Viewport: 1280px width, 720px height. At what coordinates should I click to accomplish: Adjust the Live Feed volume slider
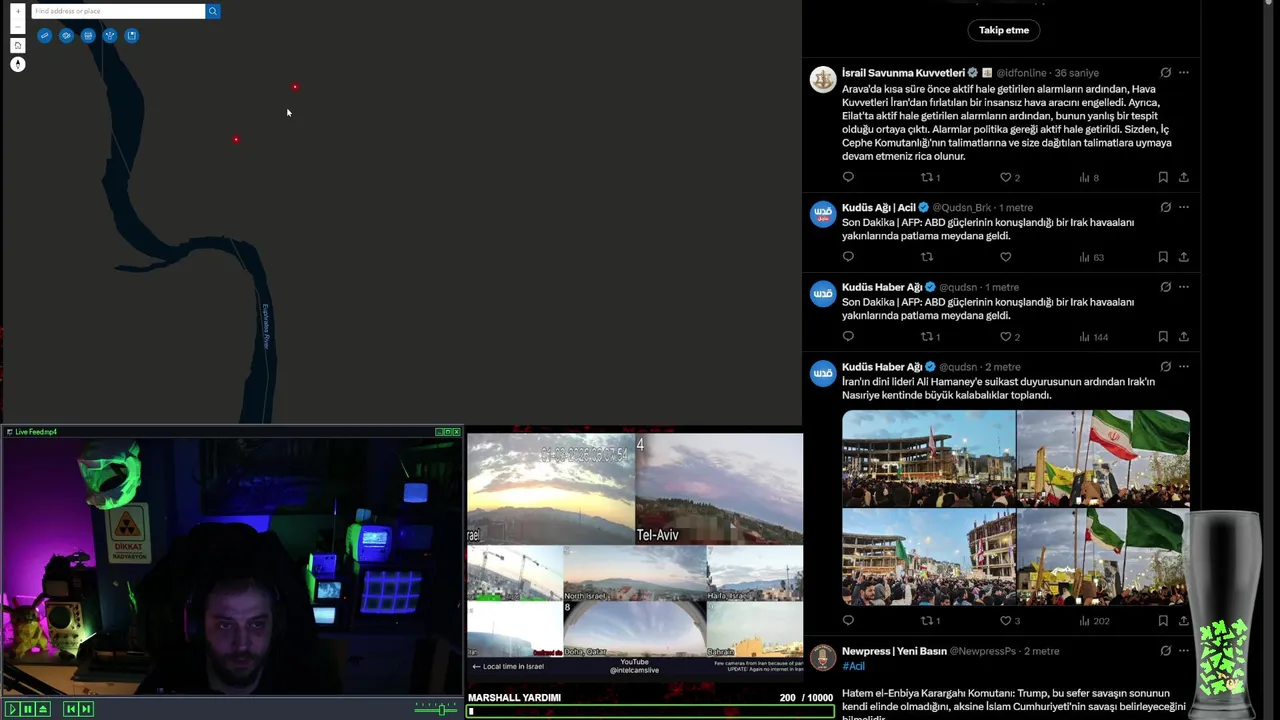pyautogui.click(x=436, y=709)
